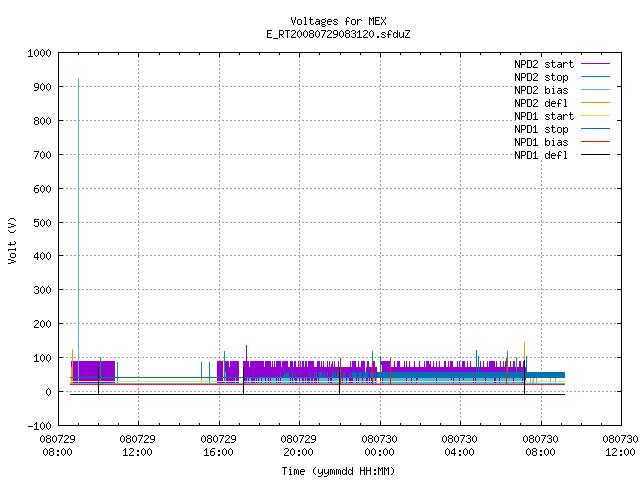Click the 'NPD1 bias' legend label
This screenshot has height=480, width=640.
[x=541, y=142]
